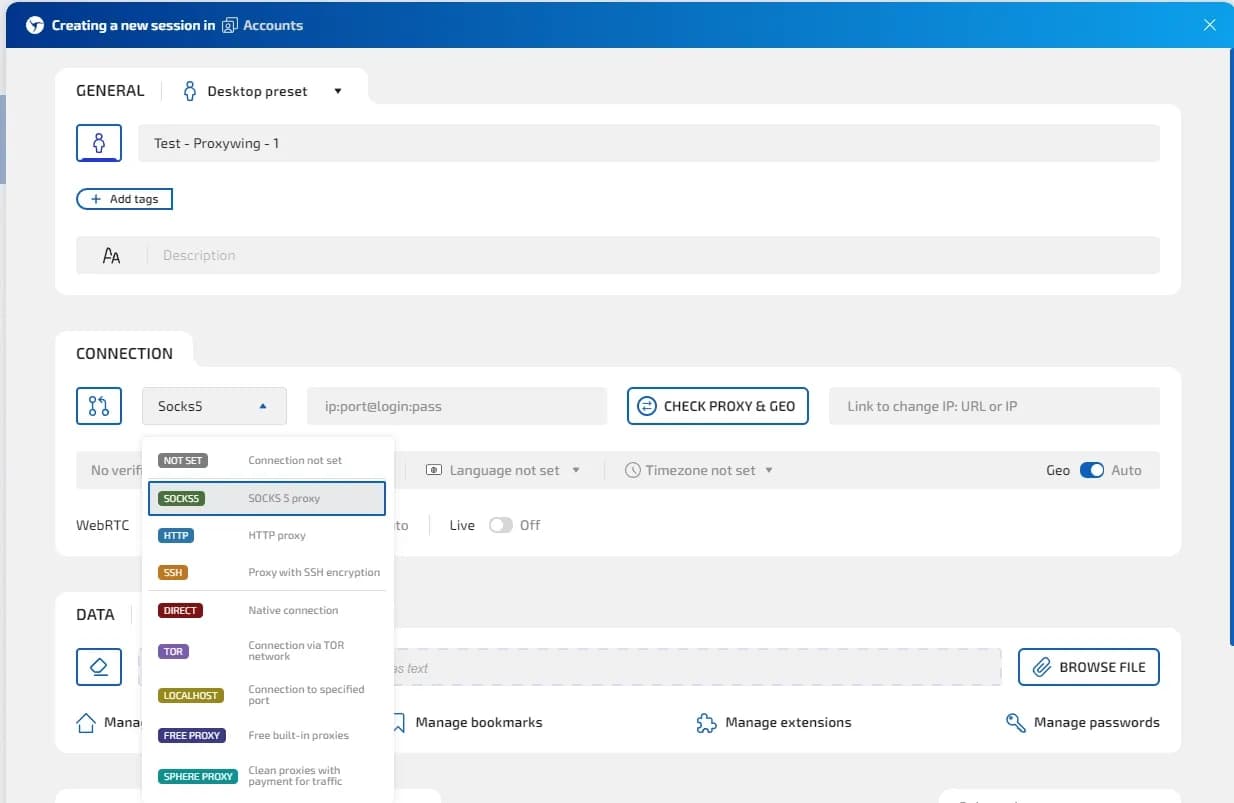Enable the WebRTC Live toggle
This screenshot has height=803, width=1234.
pos(503,524)
